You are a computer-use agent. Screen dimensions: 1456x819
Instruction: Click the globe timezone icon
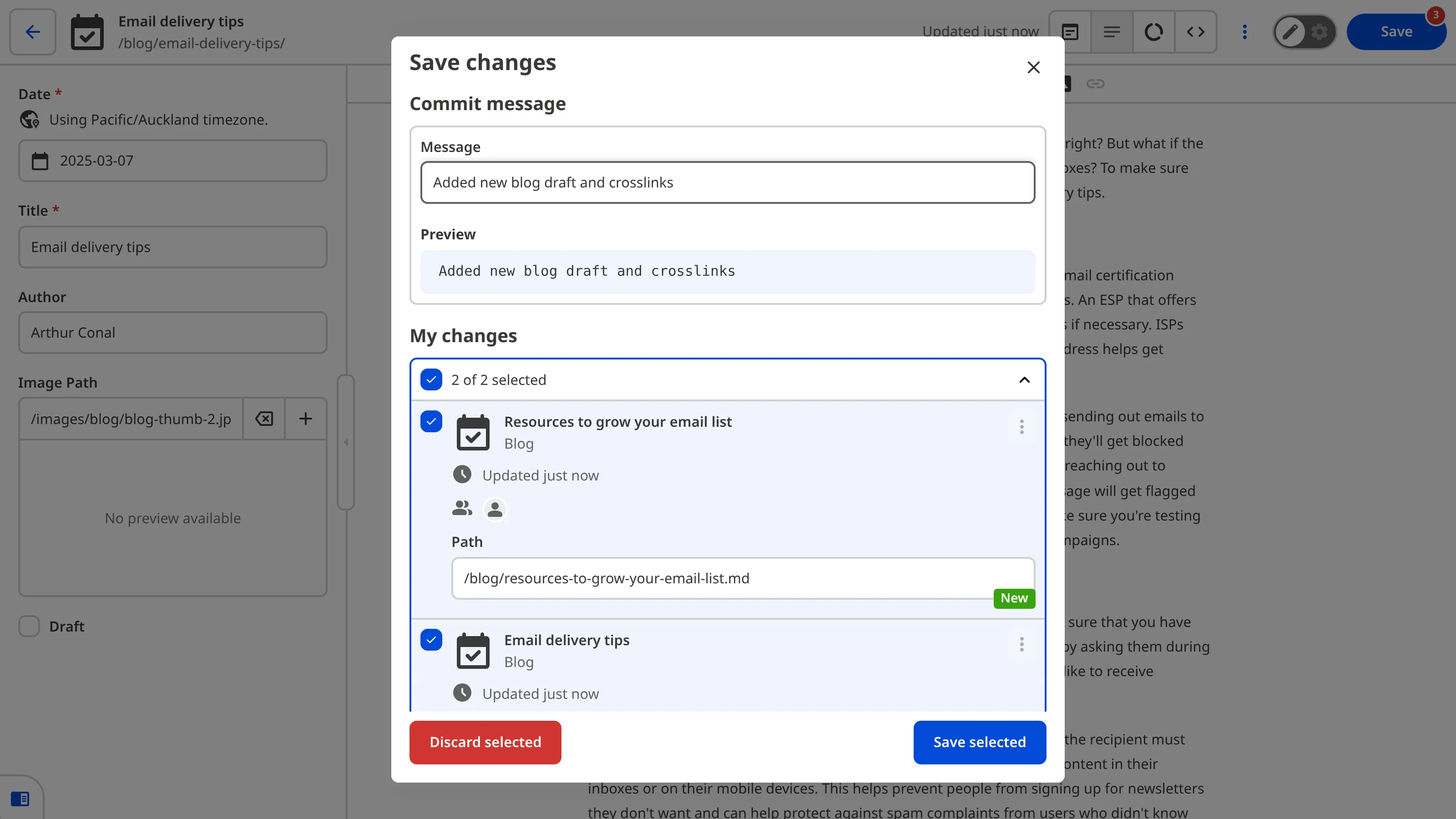pos(30,120)
